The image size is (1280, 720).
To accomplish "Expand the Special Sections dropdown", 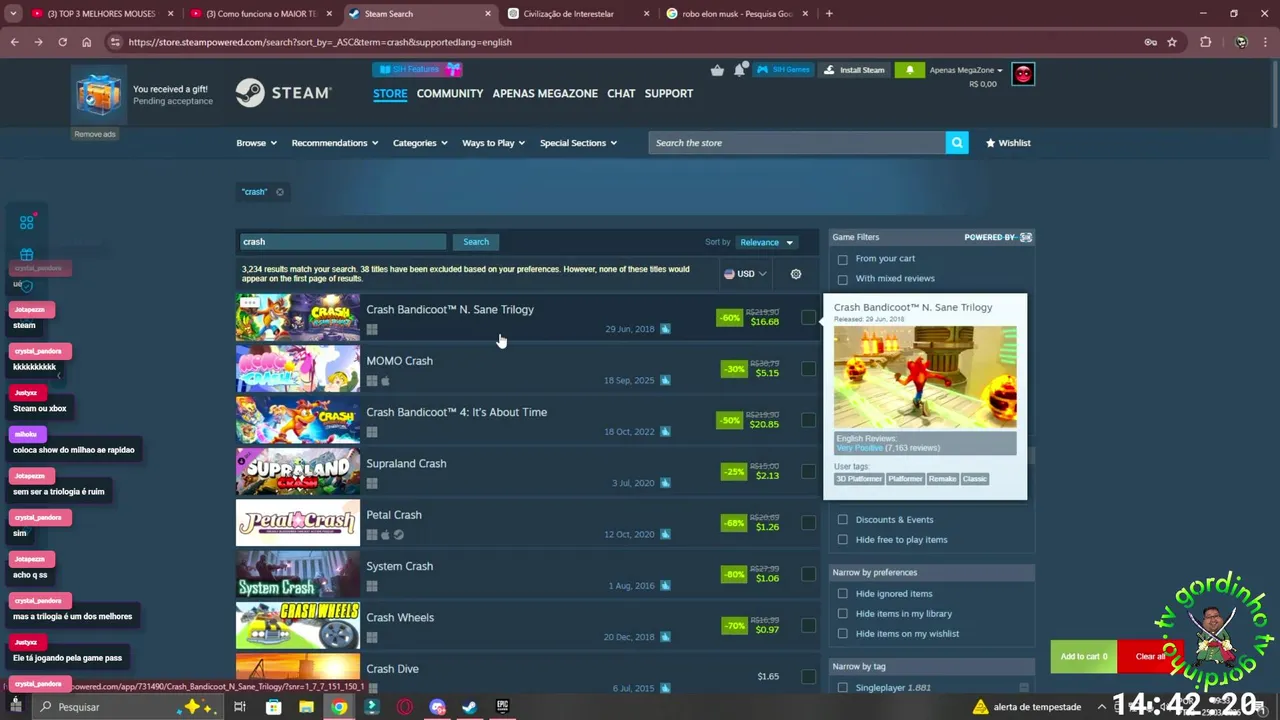I will tap(578, 143).
